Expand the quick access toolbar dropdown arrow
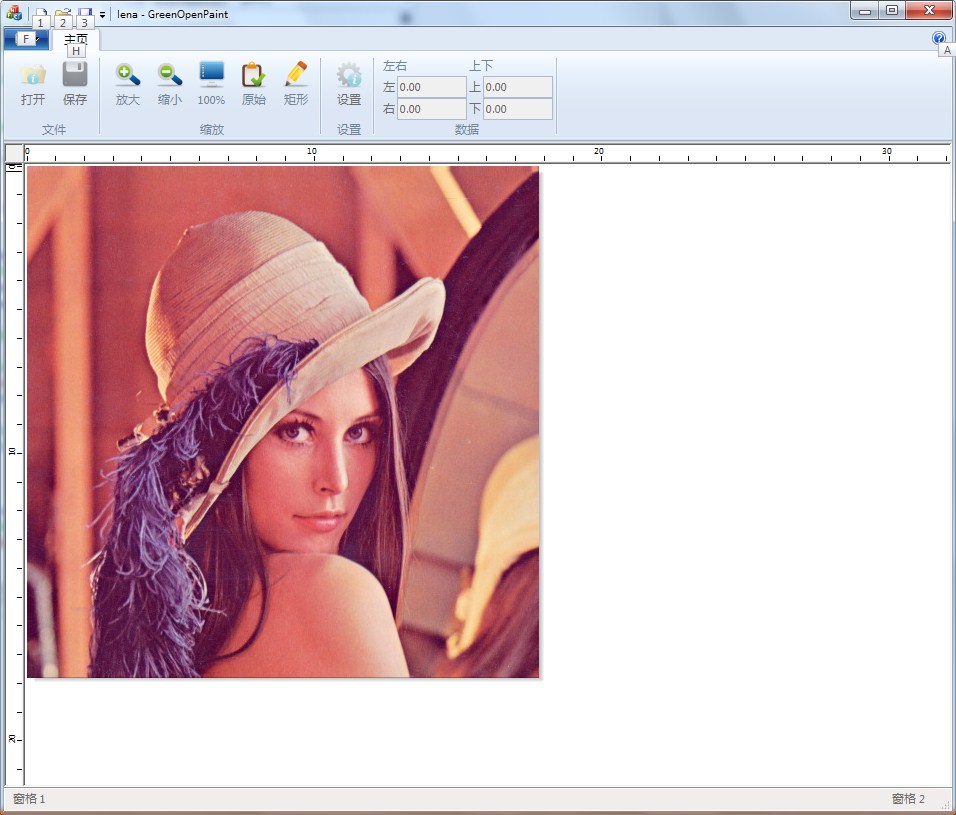This screenshot has width=956, height=815. click(102, 15)
